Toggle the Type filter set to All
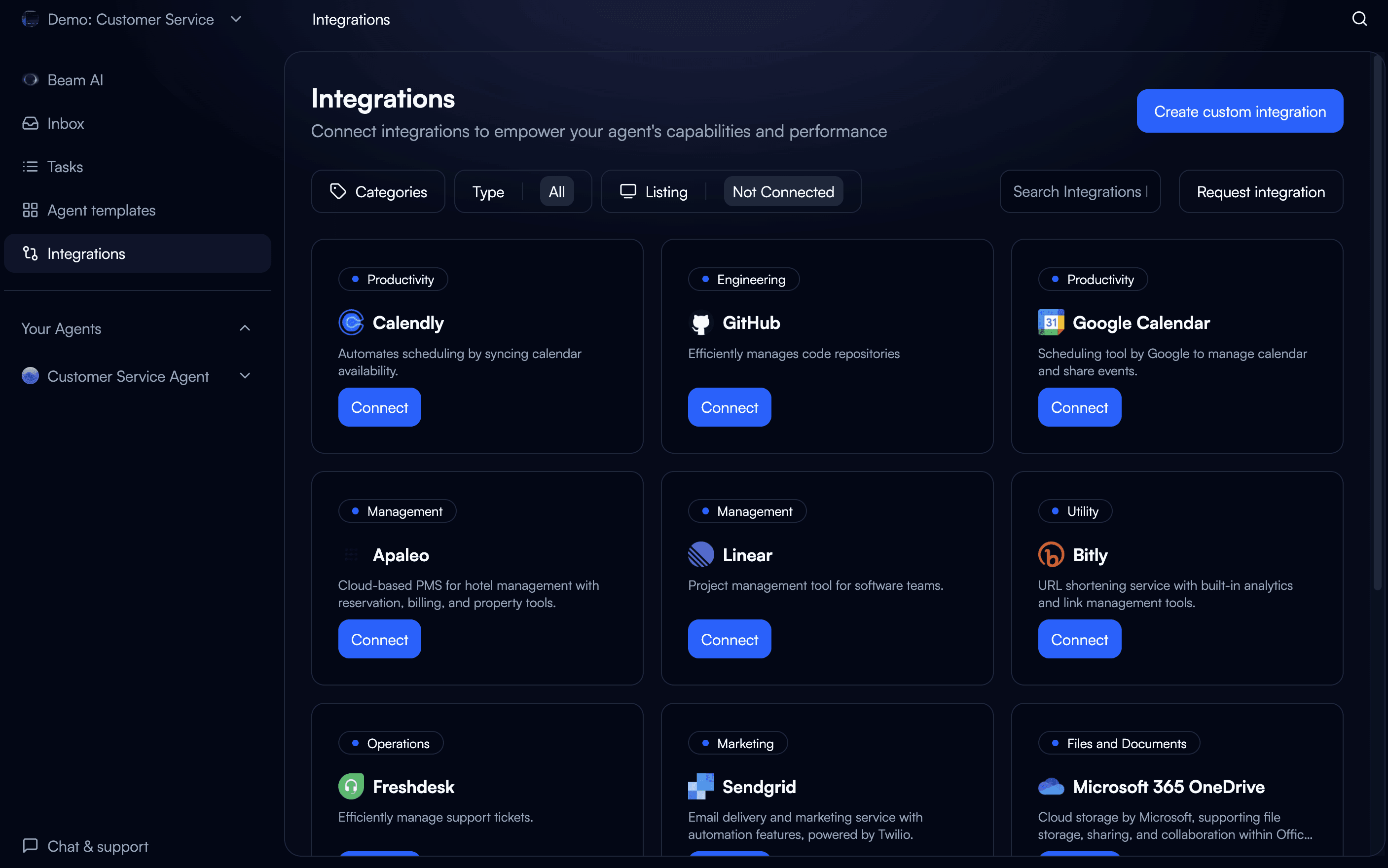 point(556,192)
